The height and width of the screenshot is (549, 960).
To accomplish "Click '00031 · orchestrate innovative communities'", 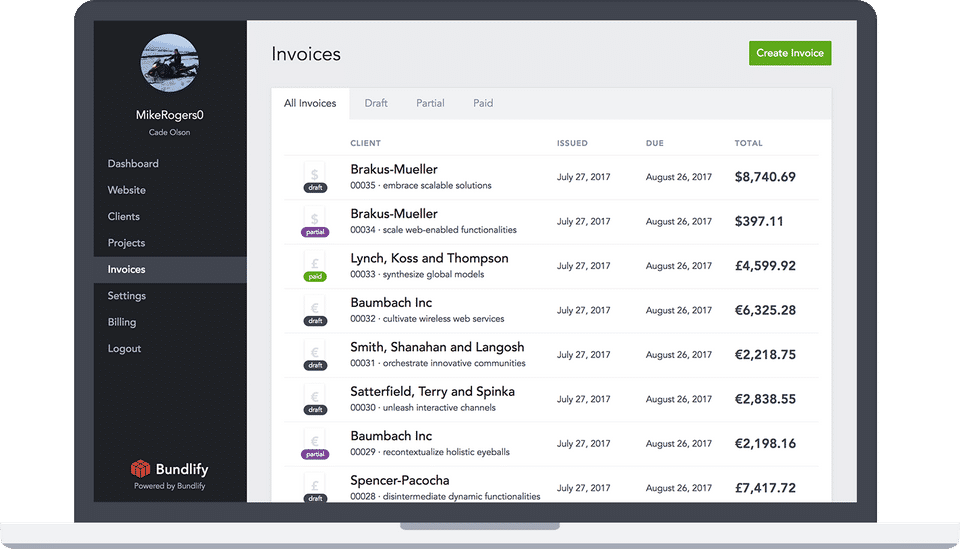I will (438, 364).
